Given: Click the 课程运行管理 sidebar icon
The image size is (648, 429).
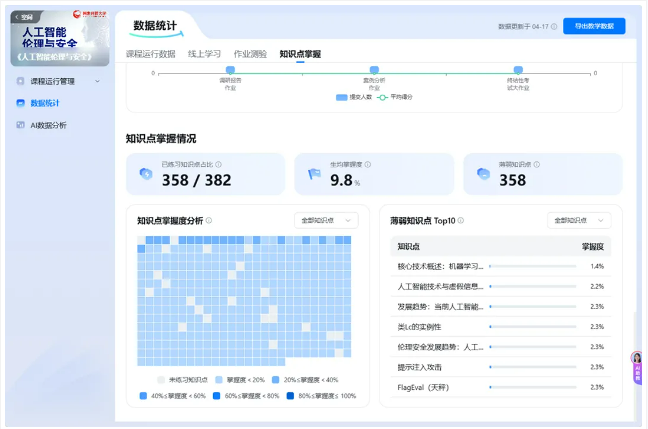Looking at the screenshot, I should [x=20, y=81].
